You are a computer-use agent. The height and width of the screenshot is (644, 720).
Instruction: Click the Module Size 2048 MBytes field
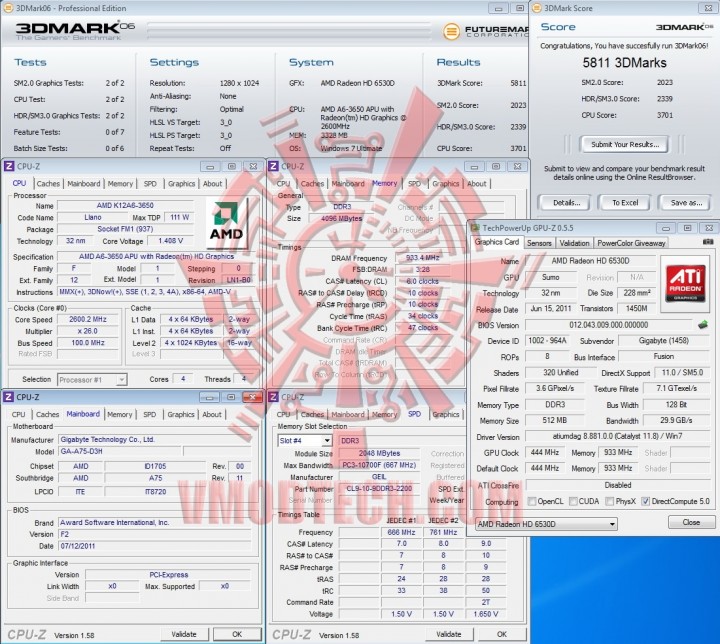click(x=379, y=453)
